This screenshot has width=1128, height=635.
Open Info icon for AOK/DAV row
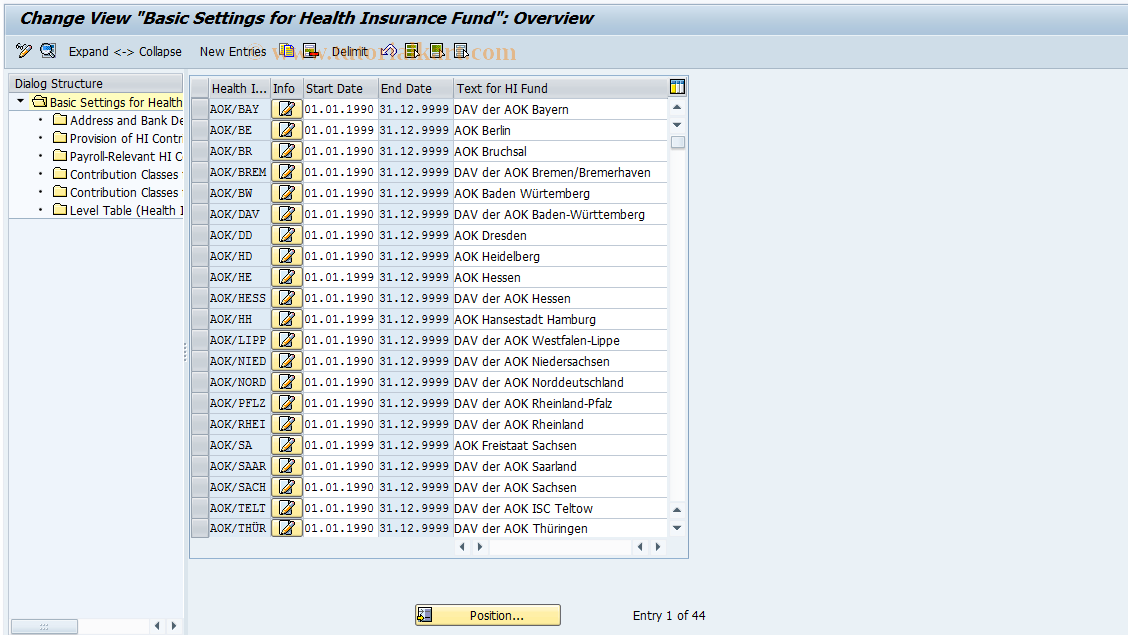tap(286, 214)
